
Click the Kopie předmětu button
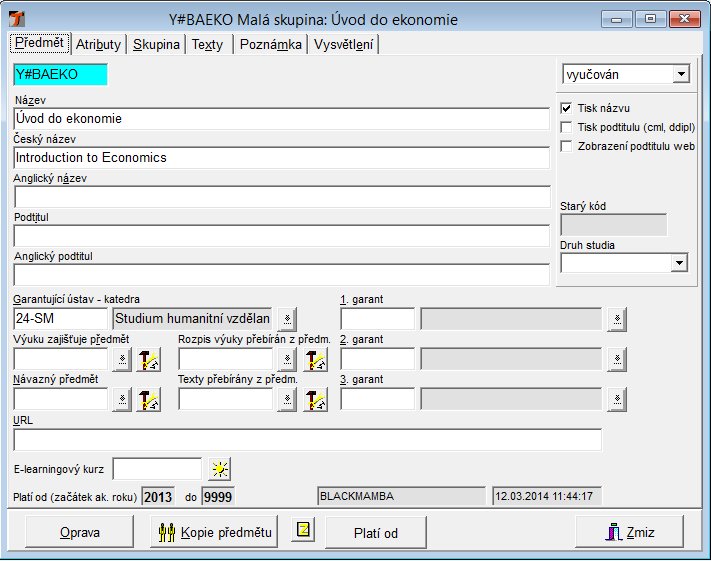tap(214, 532)
